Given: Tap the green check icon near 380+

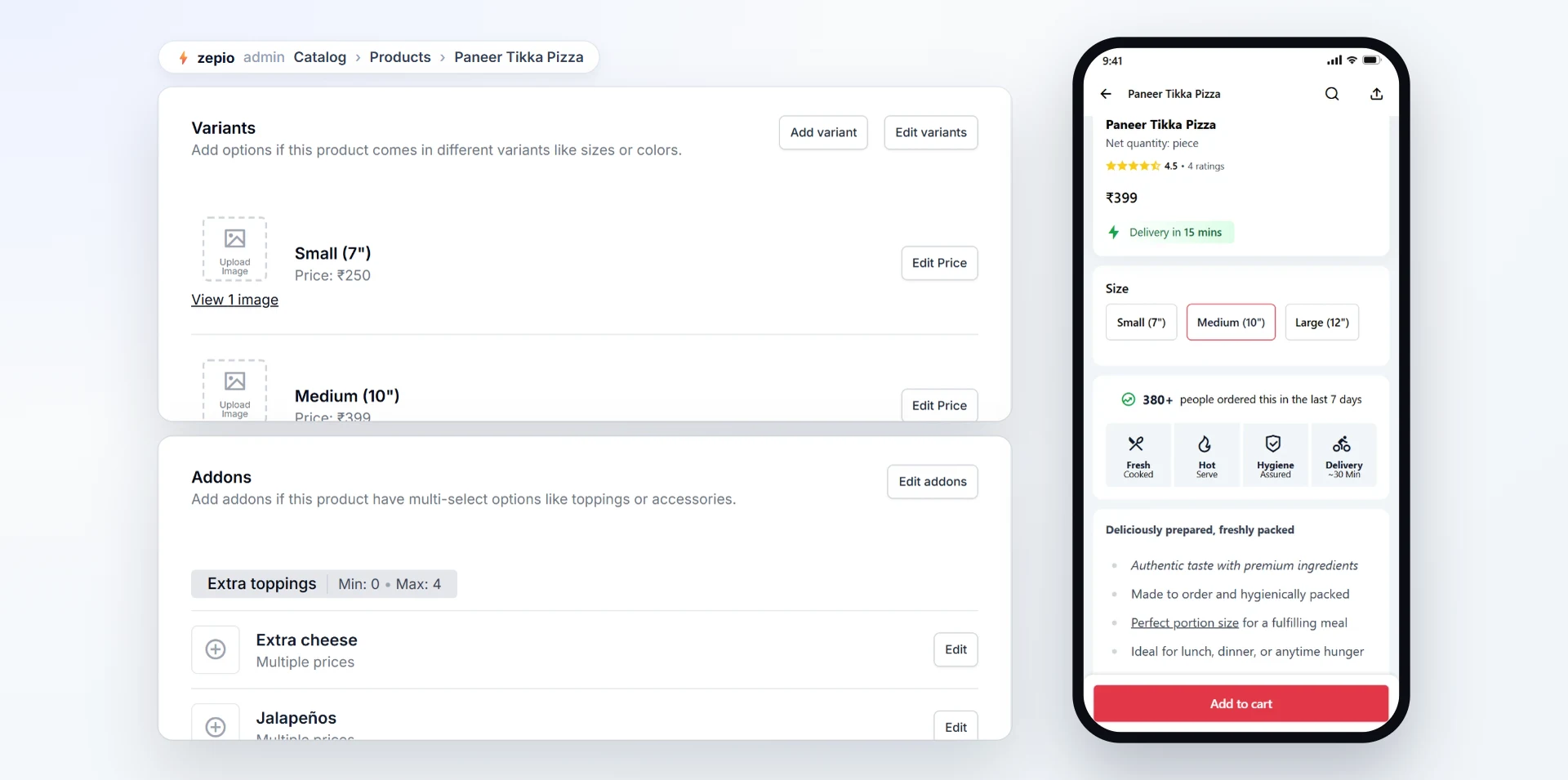Looking at the screenshot, I should point(1128,399).
